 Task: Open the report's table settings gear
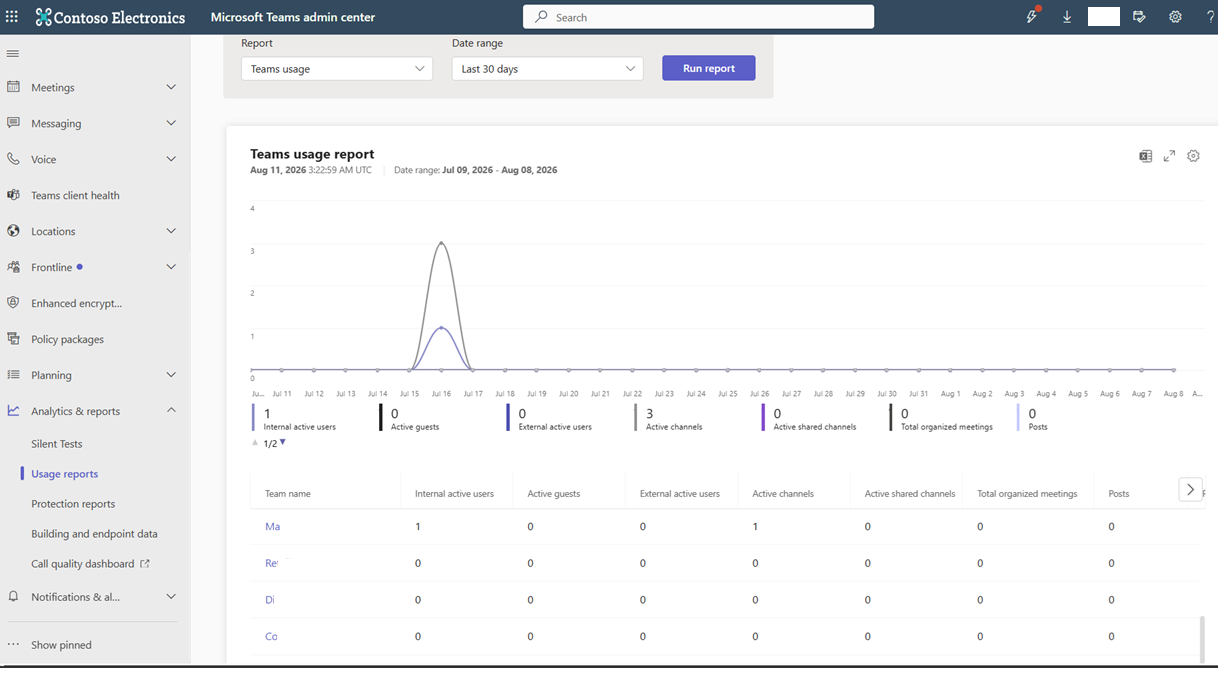click(1193, 156)
